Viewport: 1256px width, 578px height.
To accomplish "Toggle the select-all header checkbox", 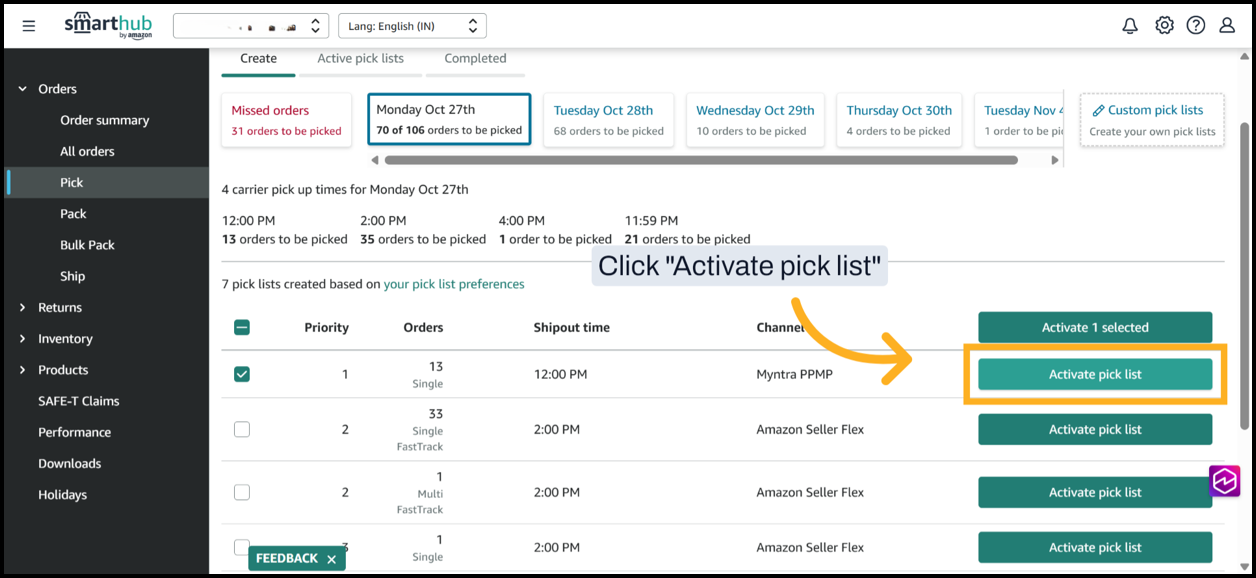I will pyautogui.click(x=242, y=327).
